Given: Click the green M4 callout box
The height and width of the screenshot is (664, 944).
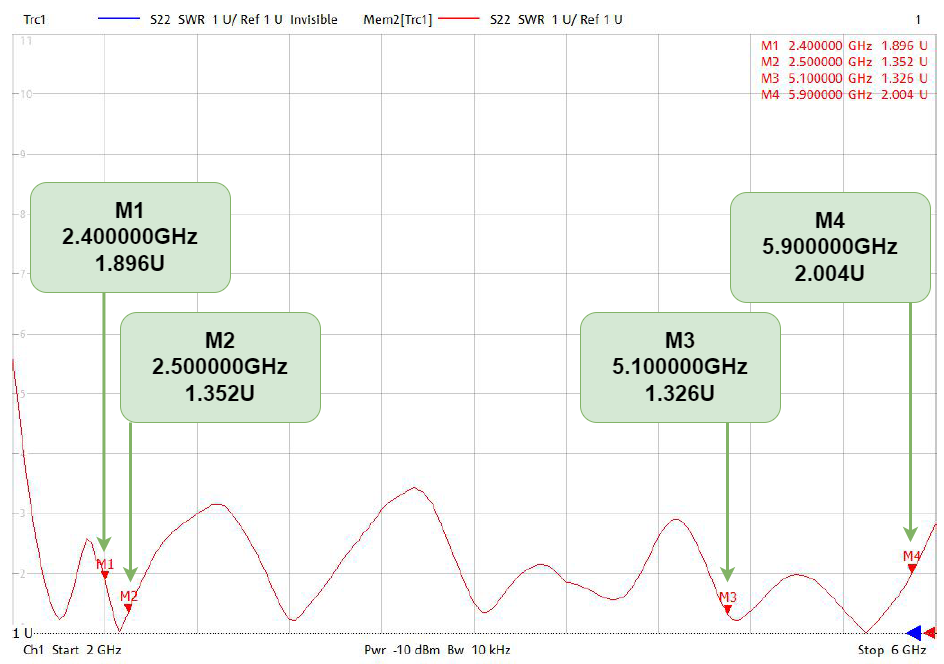Looking at the screenshot, I should [x=830, y=247].
